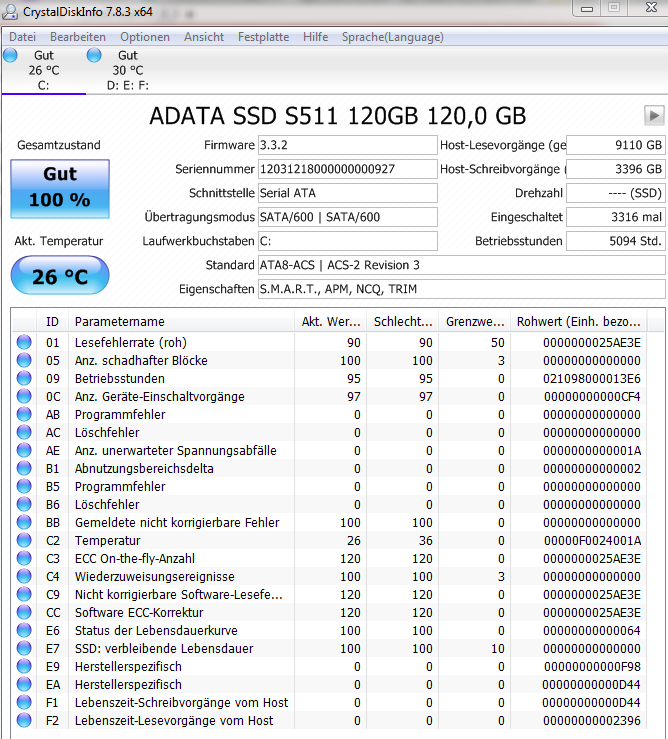The width and height of the screenshot is (668, 739).
Task: Click status orb for Status der Lebensdauerkurve
Action: (24, 630)
